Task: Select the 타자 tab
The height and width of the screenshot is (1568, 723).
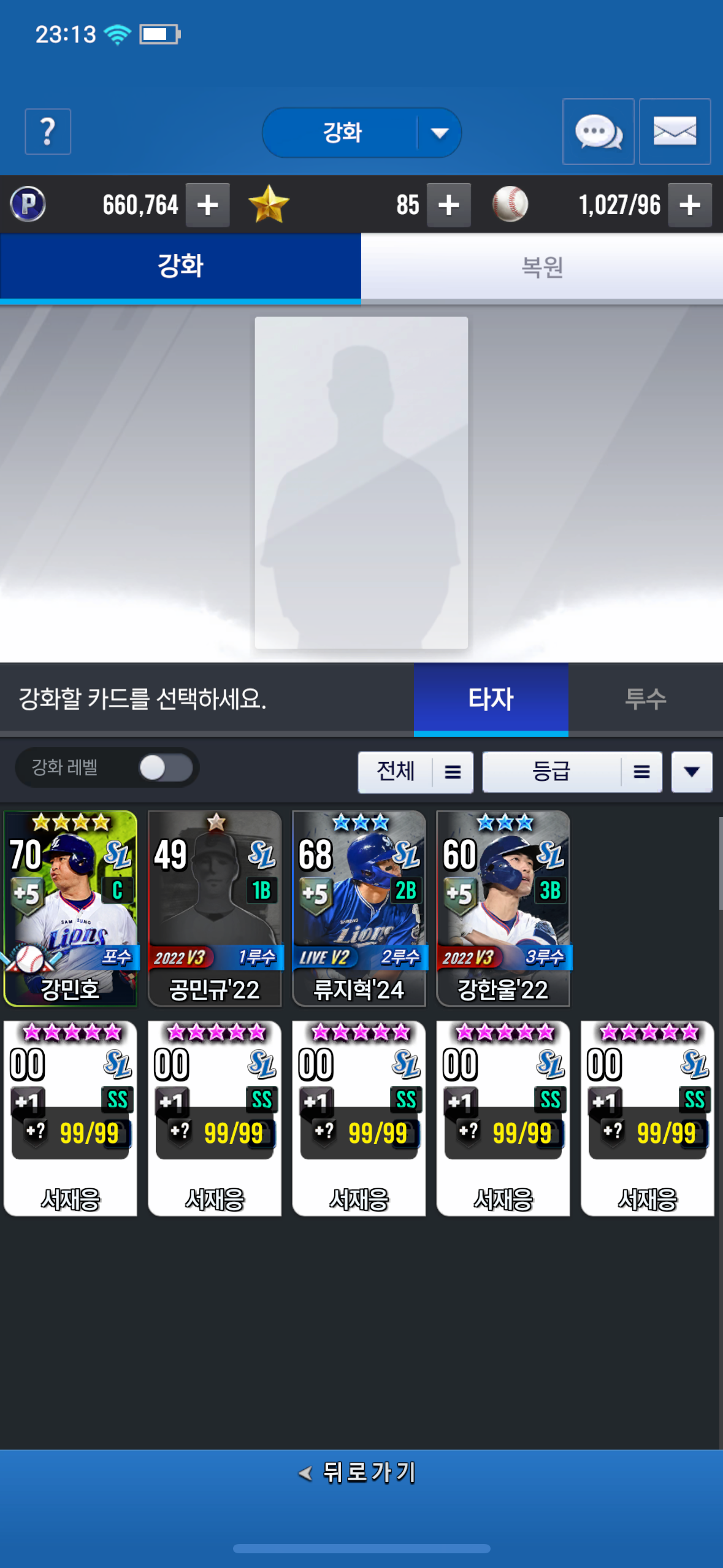Action: pyautogui.click(x=491, y=699)
